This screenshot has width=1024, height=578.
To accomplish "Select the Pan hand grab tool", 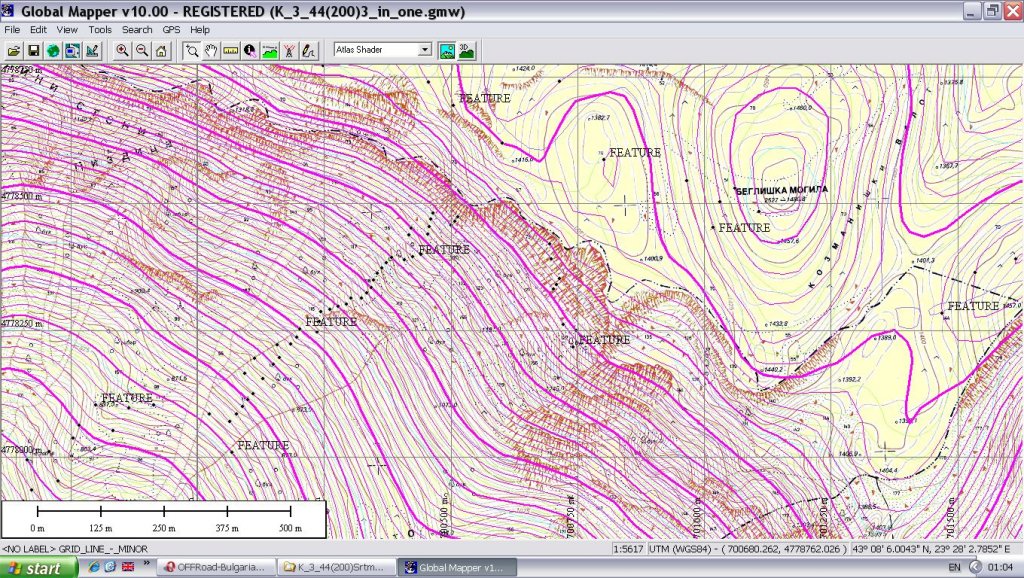I will [x=211, y=50].
